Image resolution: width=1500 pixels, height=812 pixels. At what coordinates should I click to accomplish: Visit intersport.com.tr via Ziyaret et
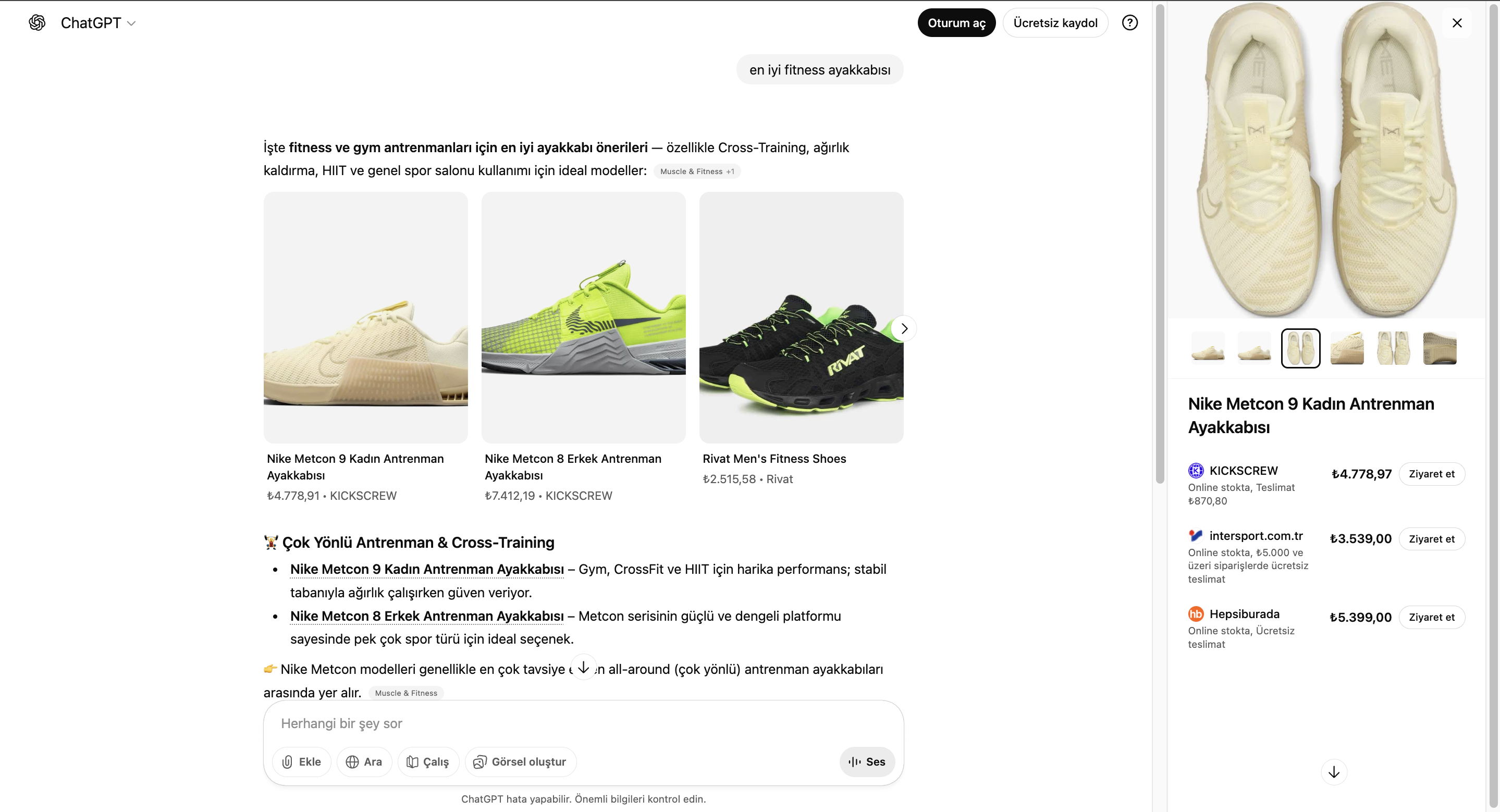point(1432,538)
